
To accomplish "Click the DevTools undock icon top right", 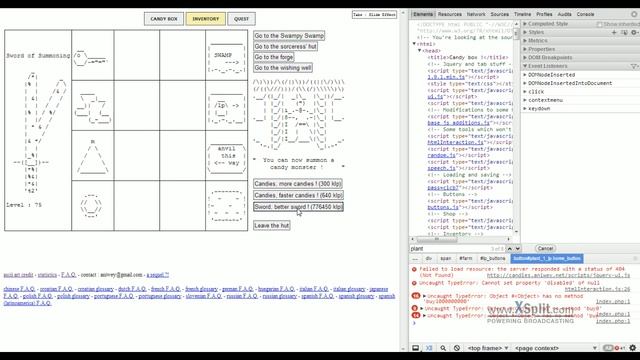I will click(635, 14).
